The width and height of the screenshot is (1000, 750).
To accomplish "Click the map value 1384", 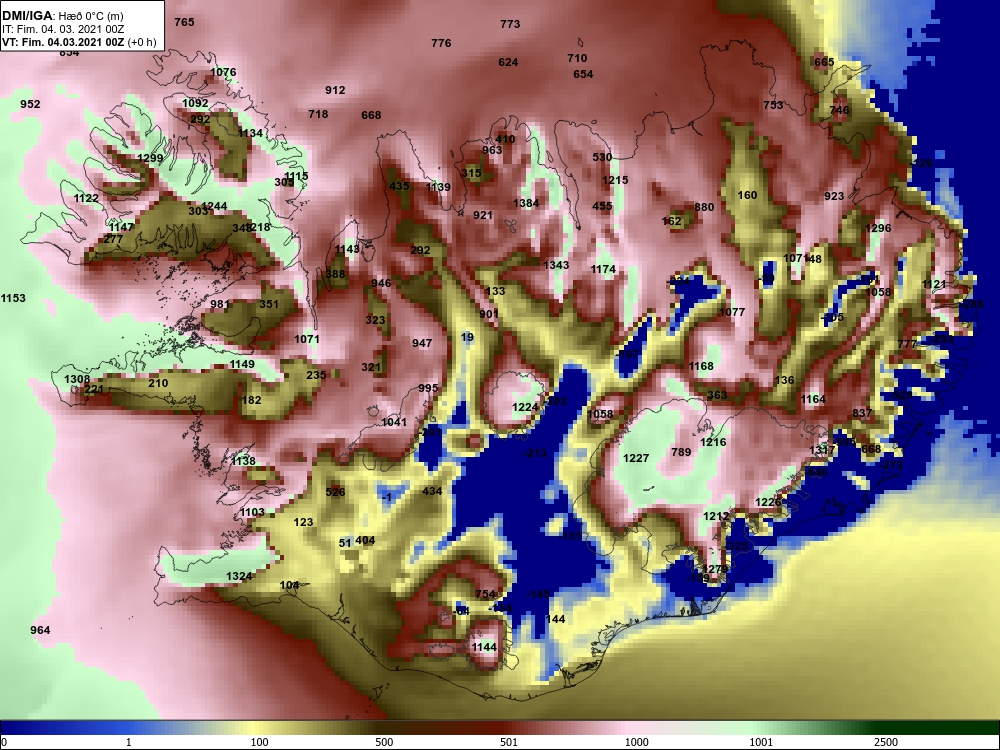I will 526,203.
